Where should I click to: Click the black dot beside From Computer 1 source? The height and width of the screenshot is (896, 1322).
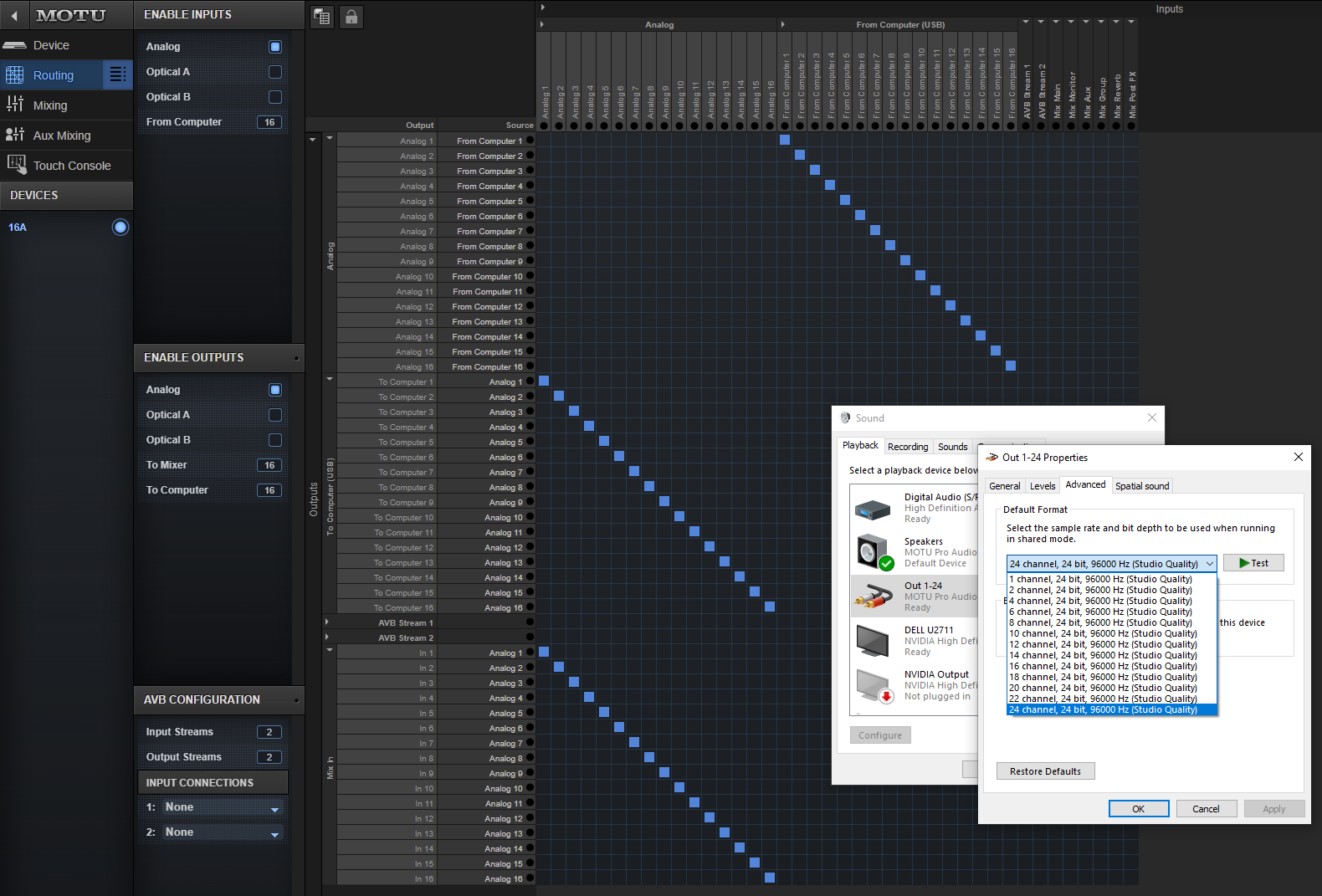click(x=530, y=141)
